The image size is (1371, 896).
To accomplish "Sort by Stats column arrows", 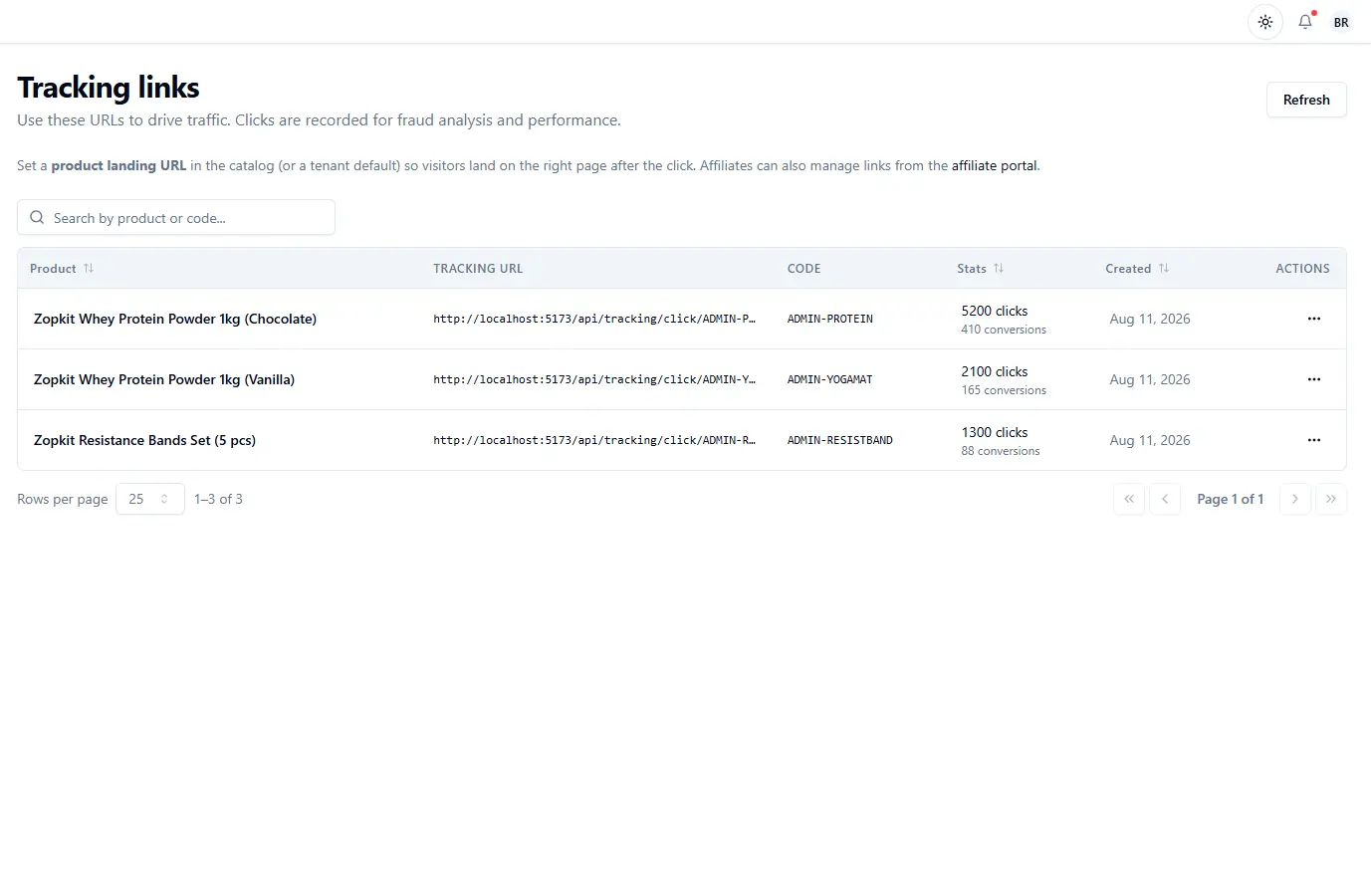I will pyautogui.click(x=999, y=269).
